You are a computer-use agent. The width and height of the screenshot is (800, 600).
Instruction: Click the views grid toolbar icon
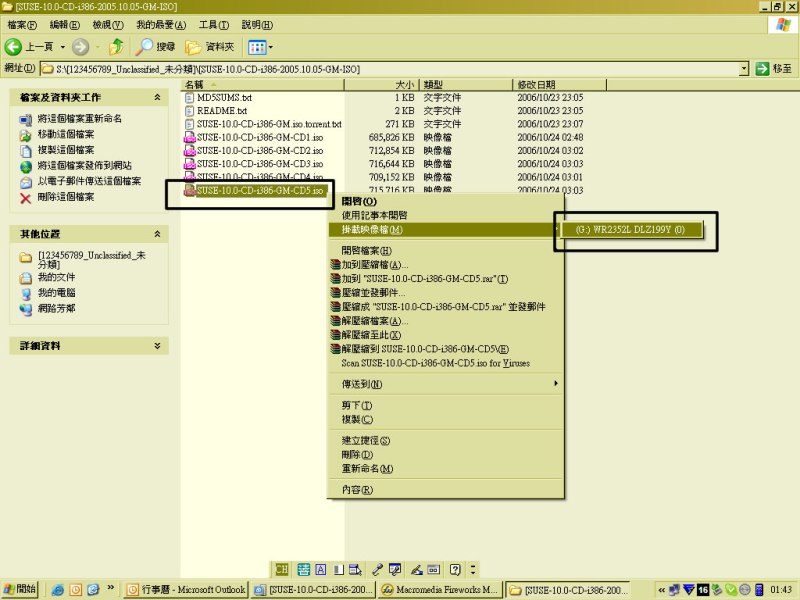tap(257, 47)
